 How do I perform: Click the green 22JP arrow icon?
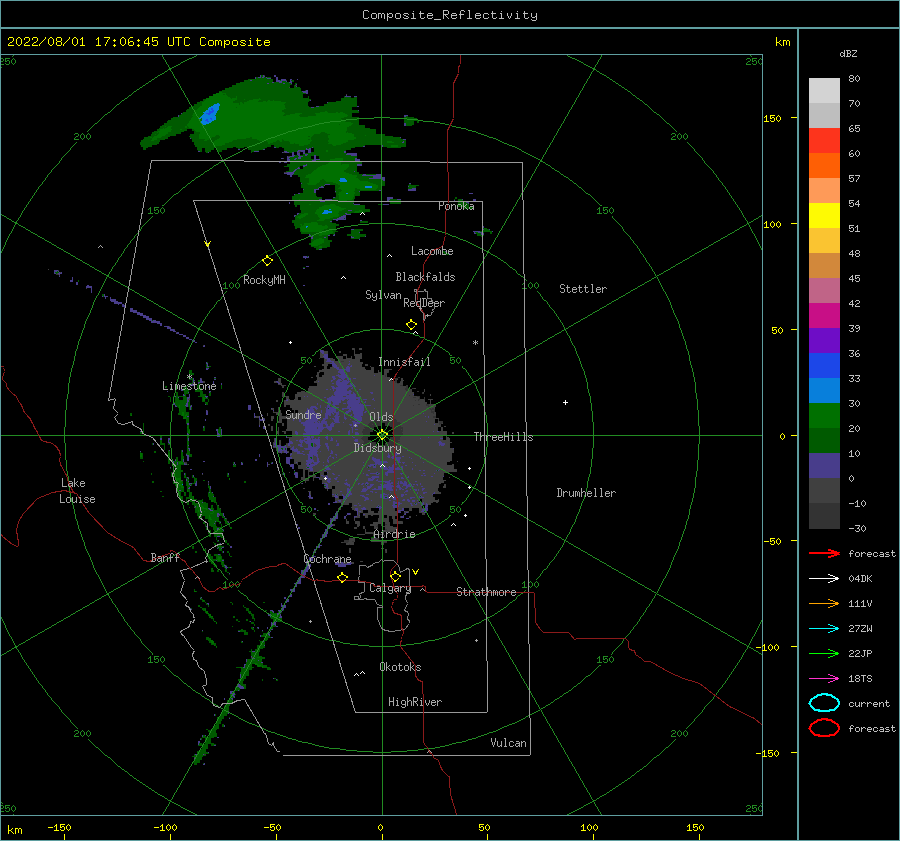824,653
